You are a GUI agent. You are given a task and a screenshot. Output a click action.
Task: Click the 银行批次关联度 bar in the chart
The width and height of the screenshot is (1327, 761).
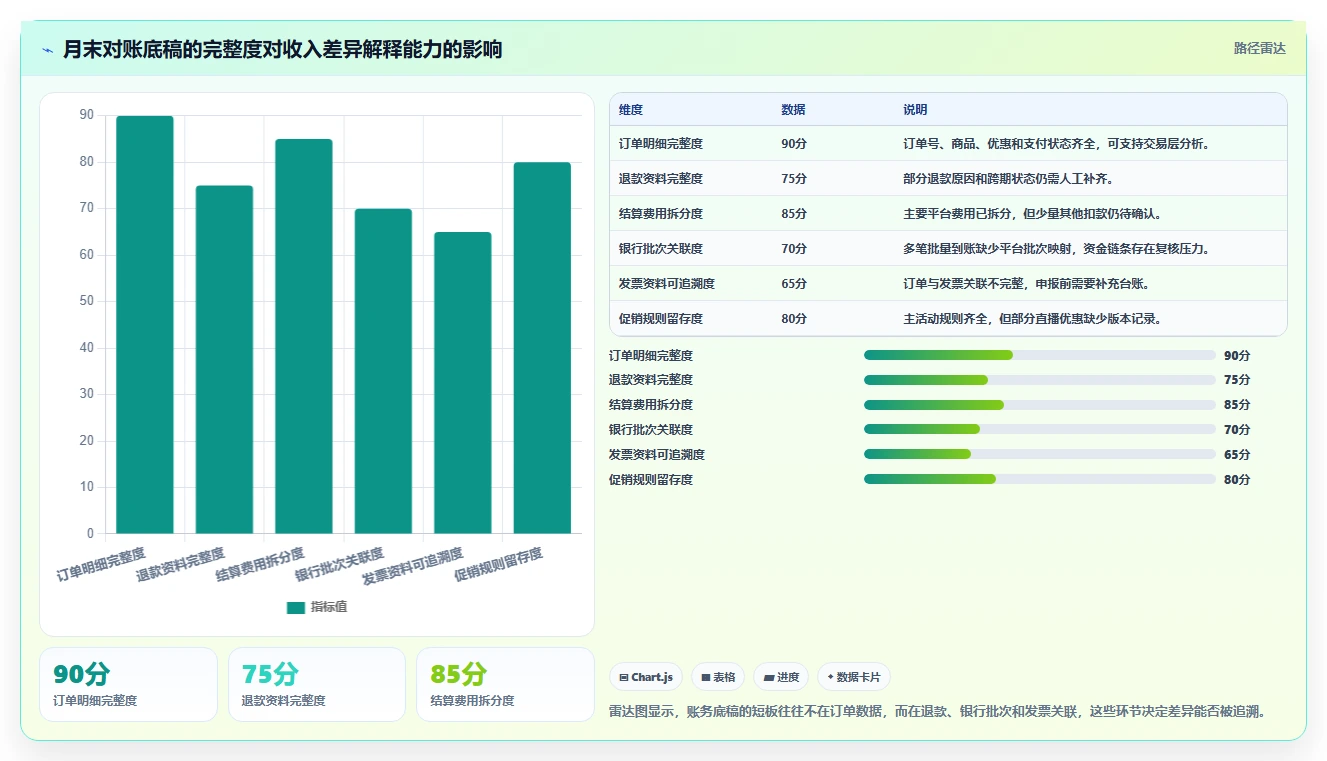pyautogui.click(x=383, y=371)
